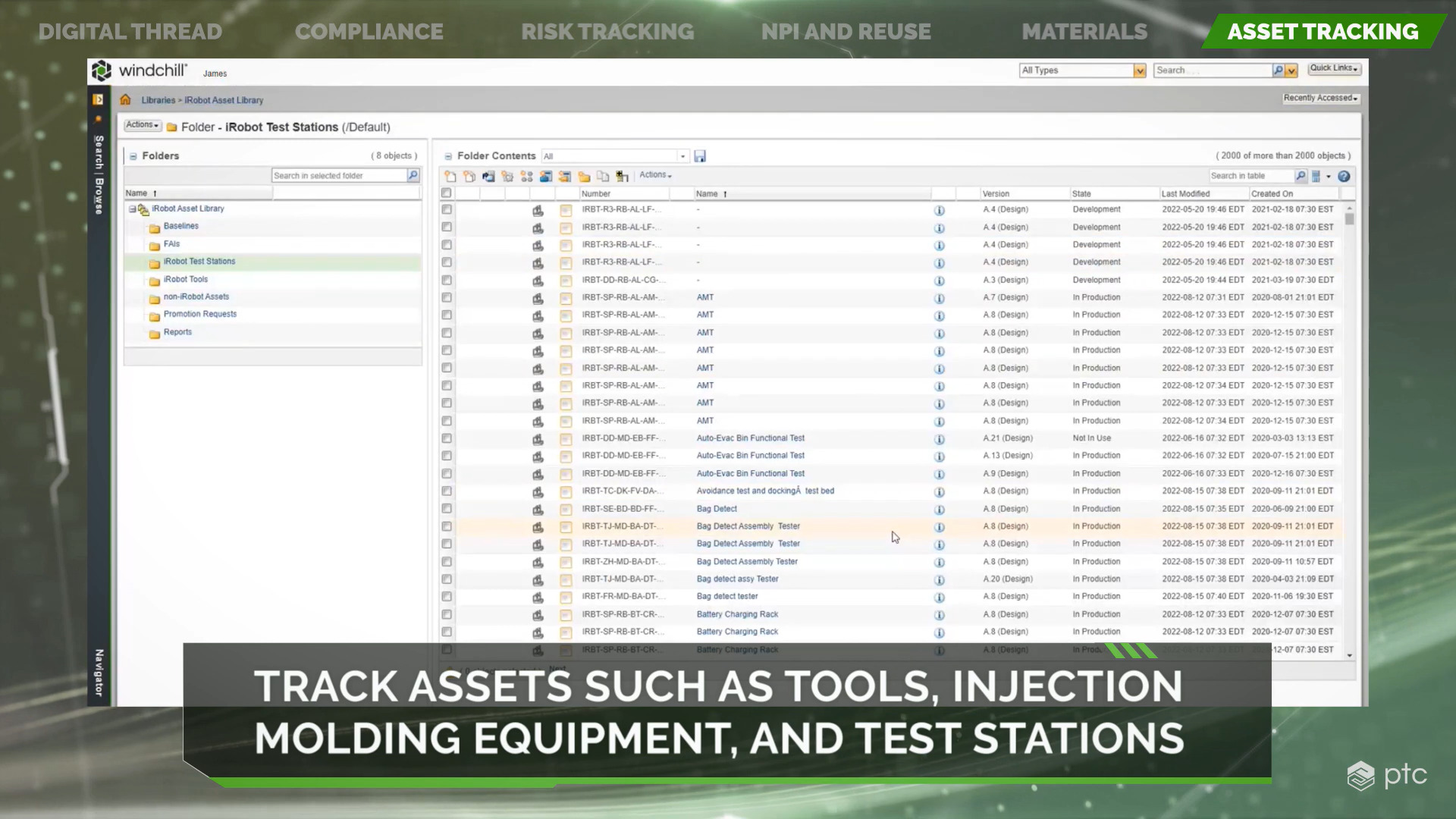Collapse the Folders panel
The height and width of the screenshot is (819, 1456).
coord(133,156)
